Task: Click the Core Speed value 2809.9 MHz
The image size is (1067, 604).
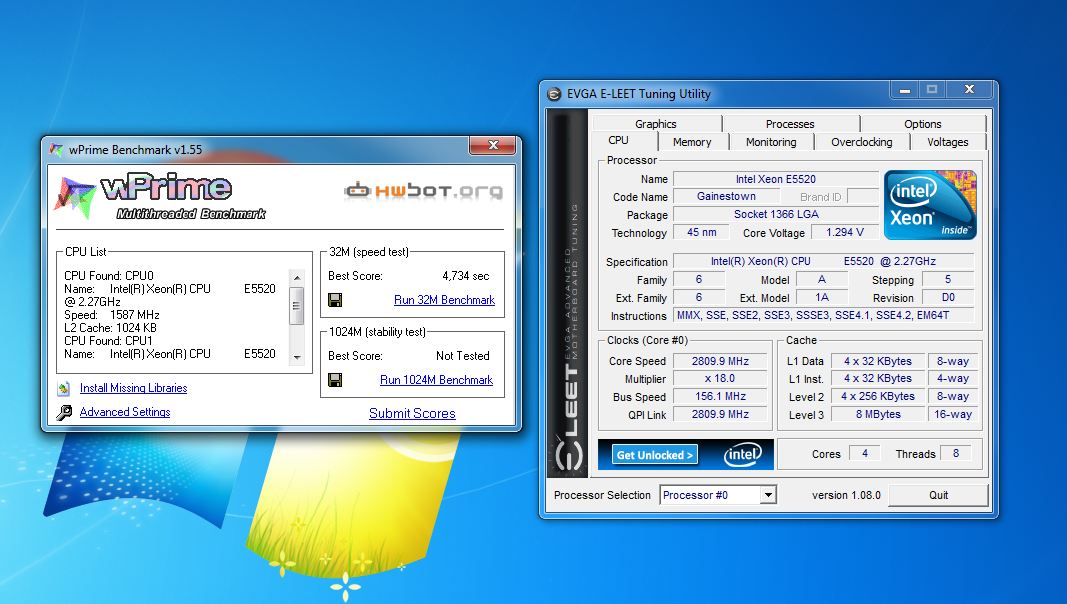Action: point(720,361)
